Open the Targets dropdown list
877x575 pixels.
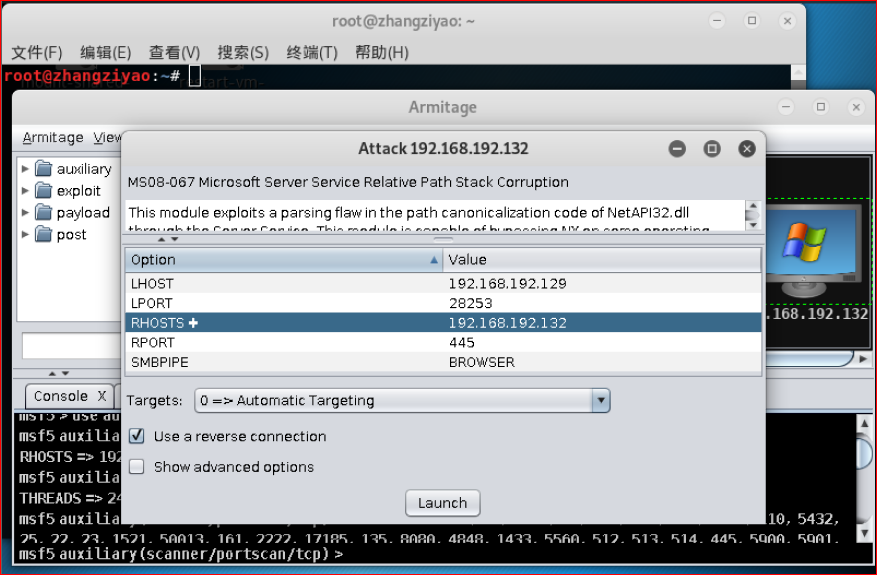[x=601, y=400]
